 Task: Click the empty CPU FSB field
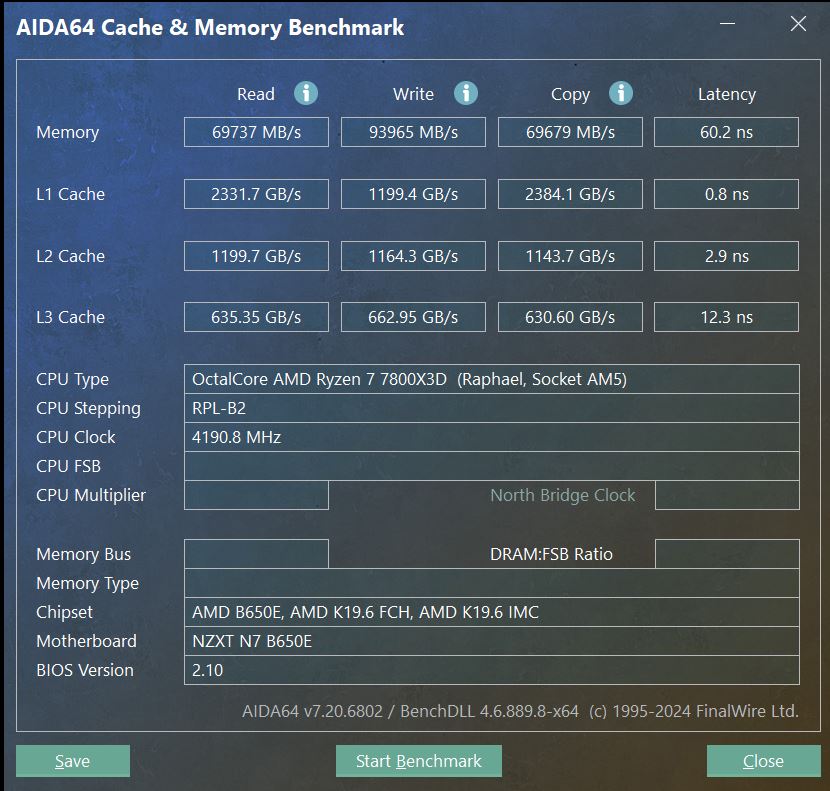(x=492, y=466)
